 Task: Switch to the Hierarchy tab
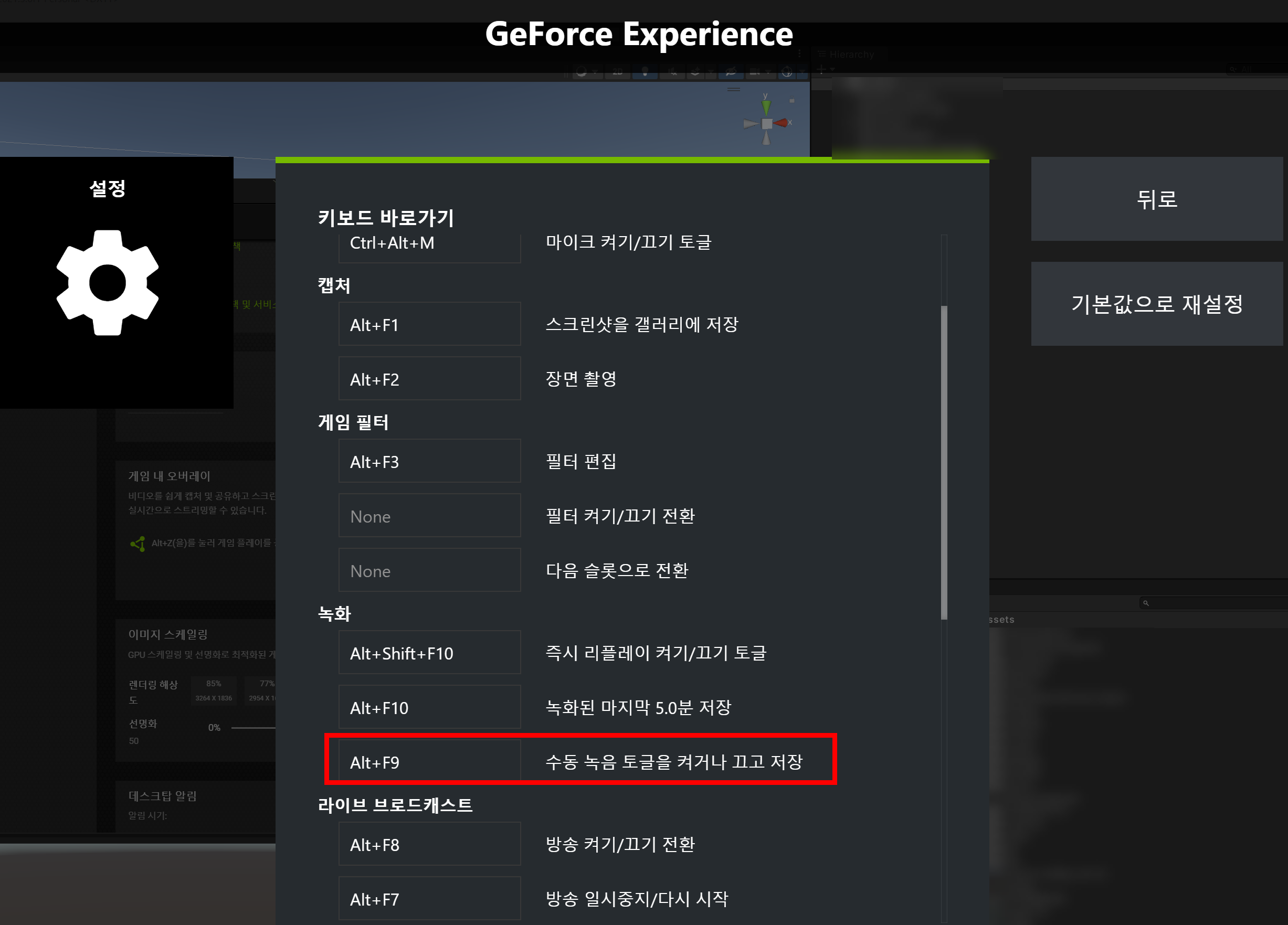pyautogui.click(x=851, y=55)
